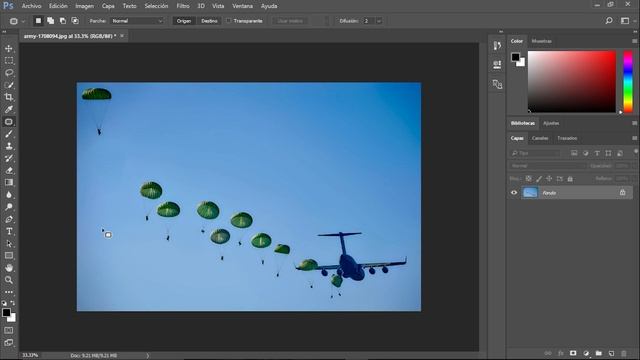
Task: Reset to default foreground and background colors
Action: [4, 303]
